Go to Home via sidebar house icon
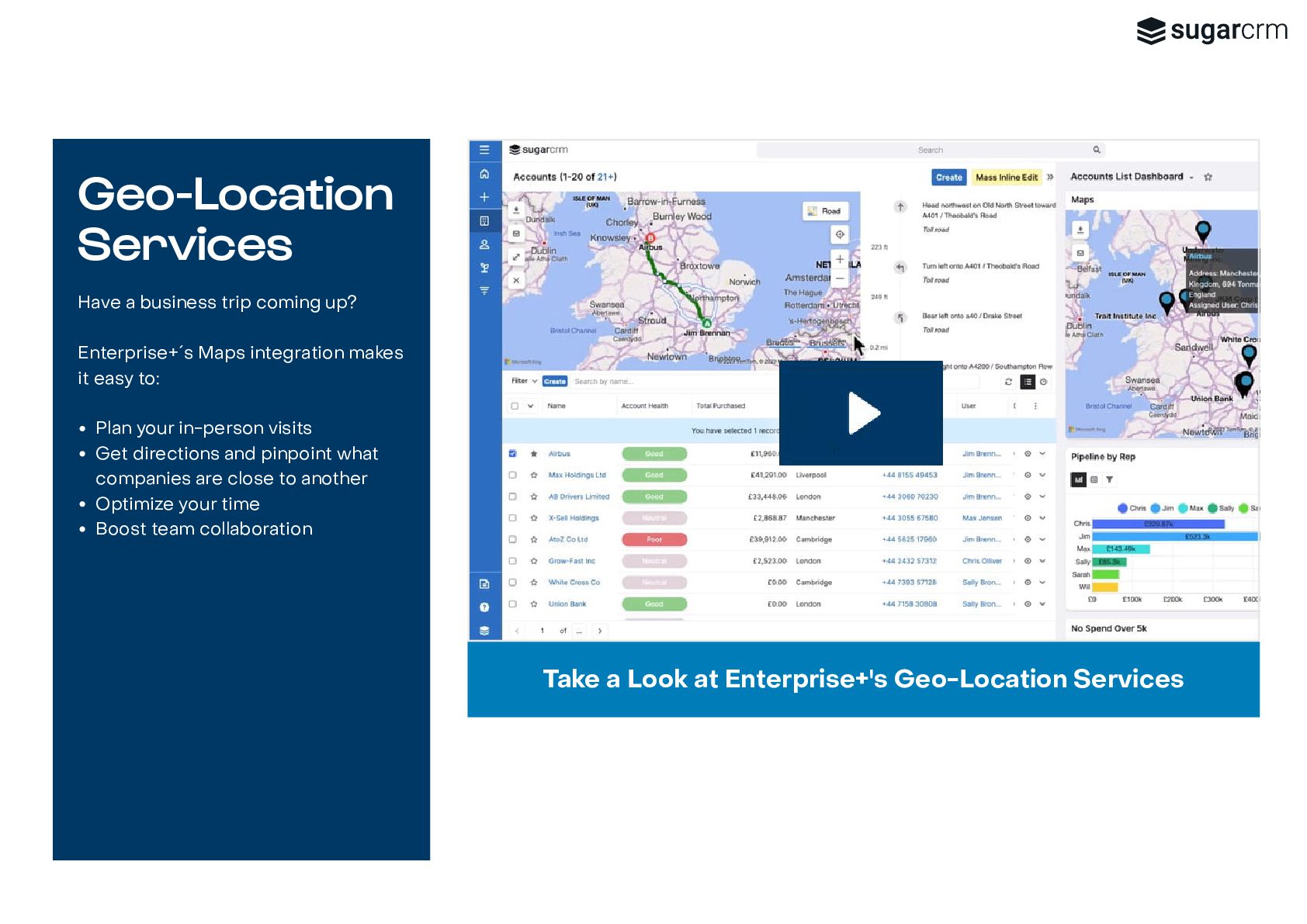 click(484, 174)
